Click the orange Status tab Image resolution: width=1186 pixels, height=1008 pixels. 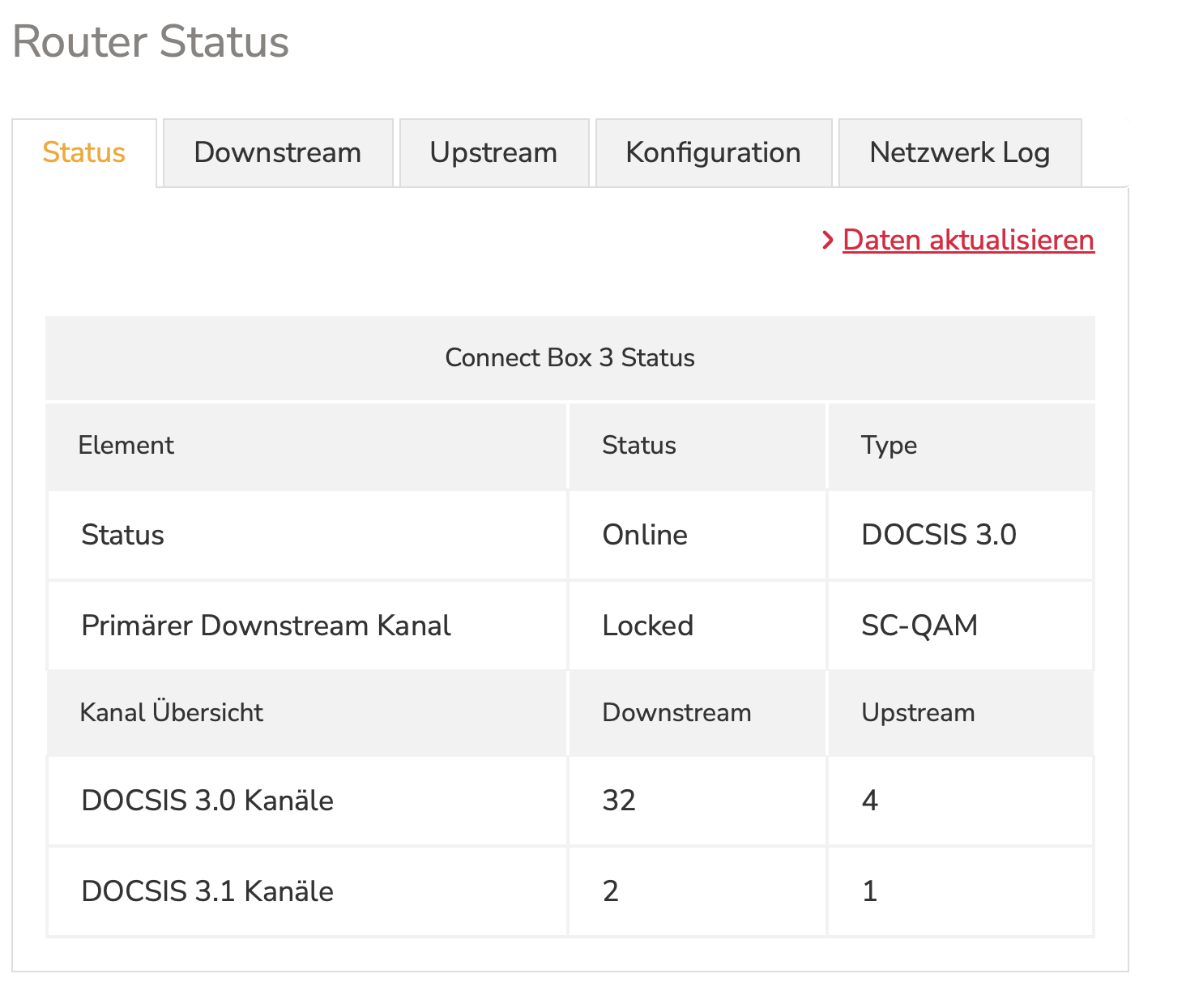tap(83, 153)
